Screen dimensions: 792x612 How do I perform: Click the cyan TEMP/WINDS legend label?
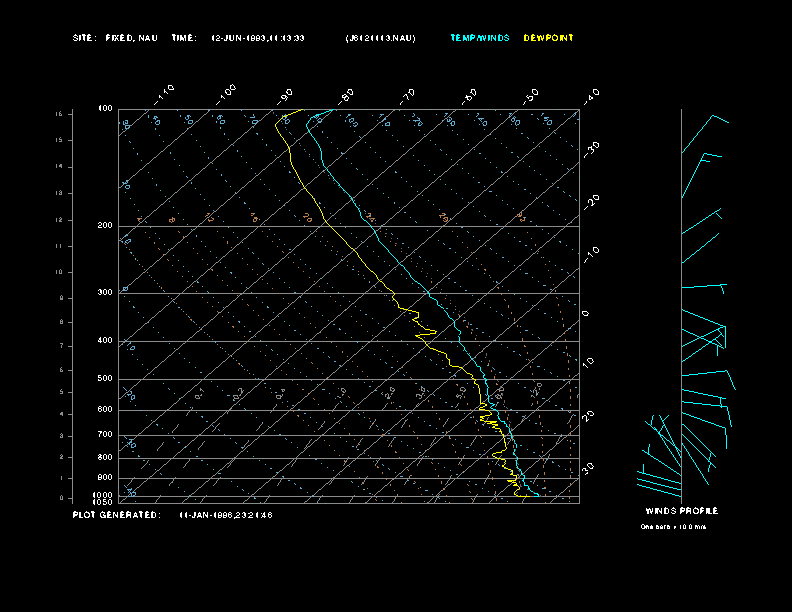480,38
